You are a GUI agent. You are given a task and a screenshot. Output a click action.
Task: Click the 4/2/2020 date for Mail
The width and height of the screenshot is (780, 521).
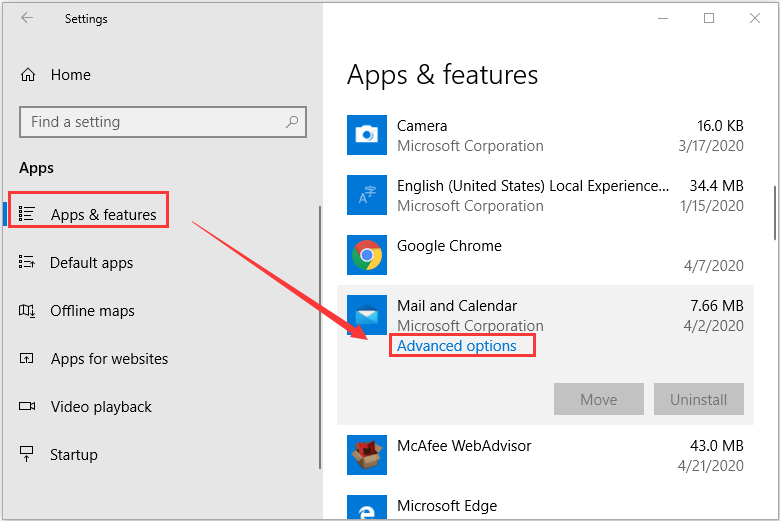click(x=713, y=326)
